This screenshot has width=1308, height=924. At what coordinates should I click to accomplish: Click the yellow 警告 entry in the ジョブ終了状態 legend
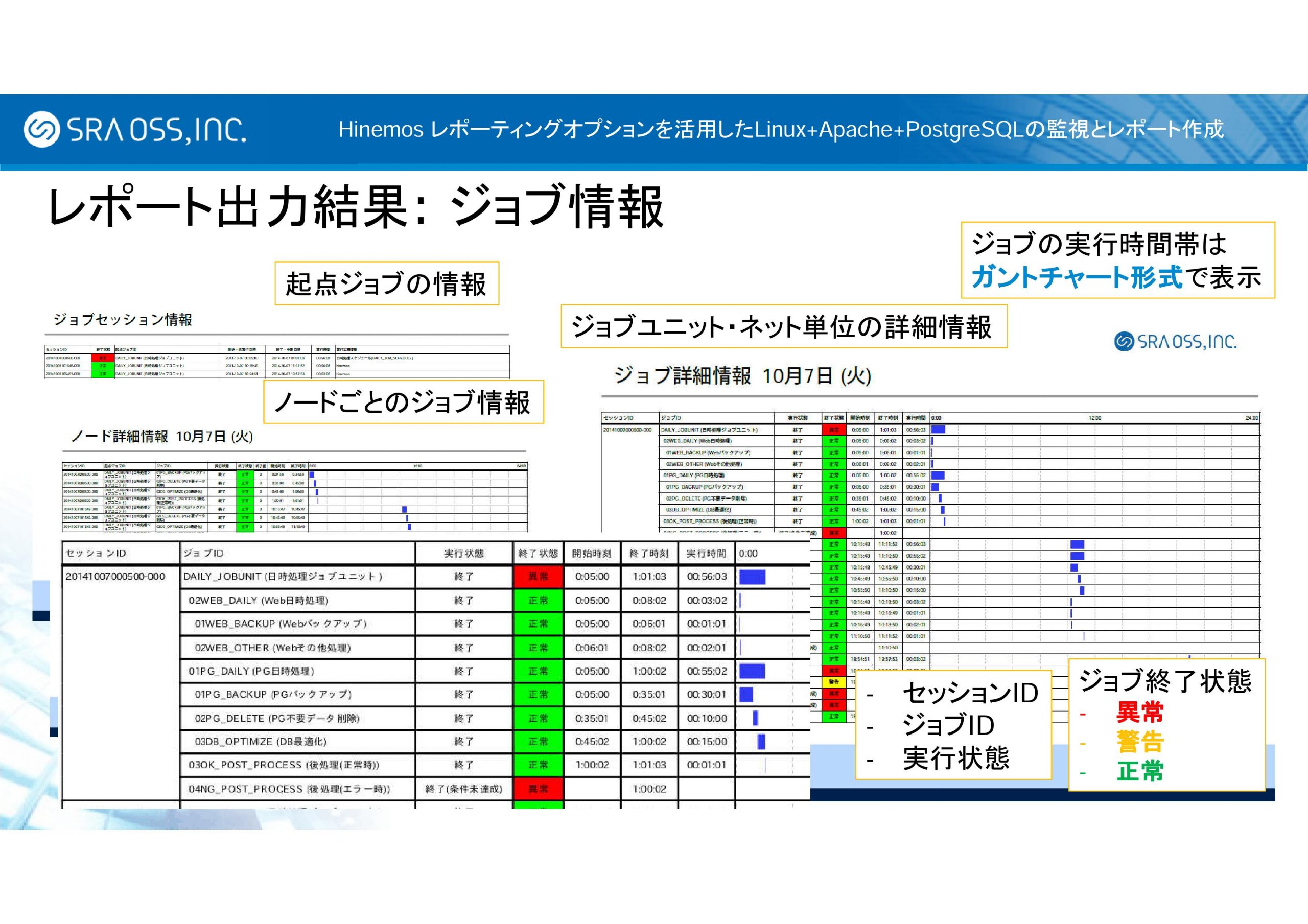[1140, 742]
